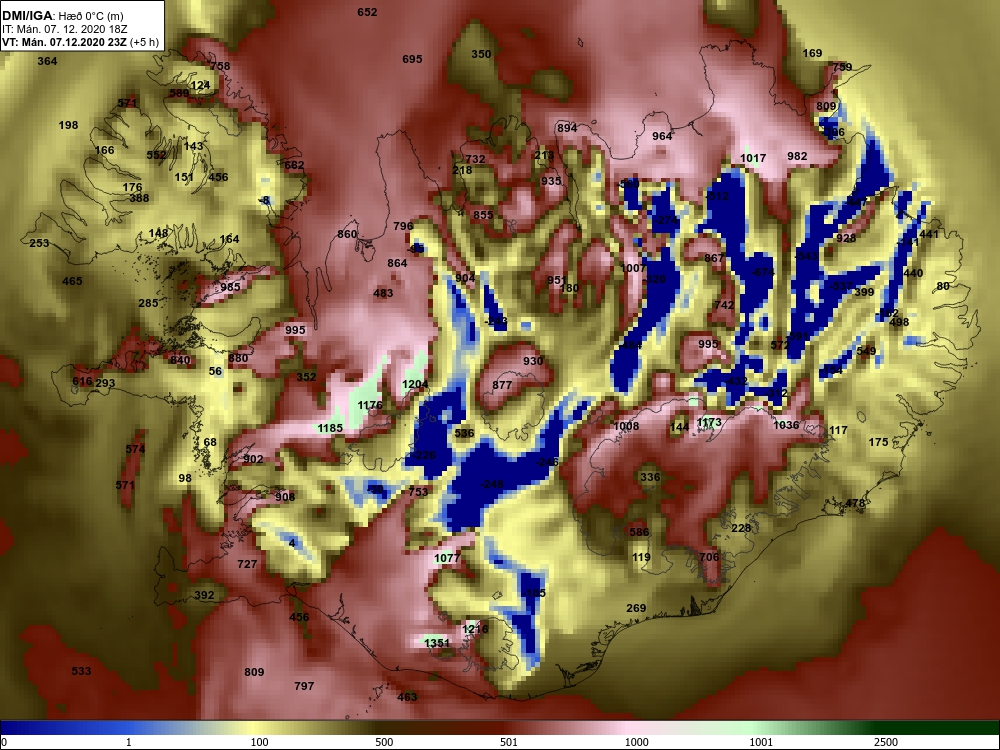Click the map value '1173'

(709, 422)
